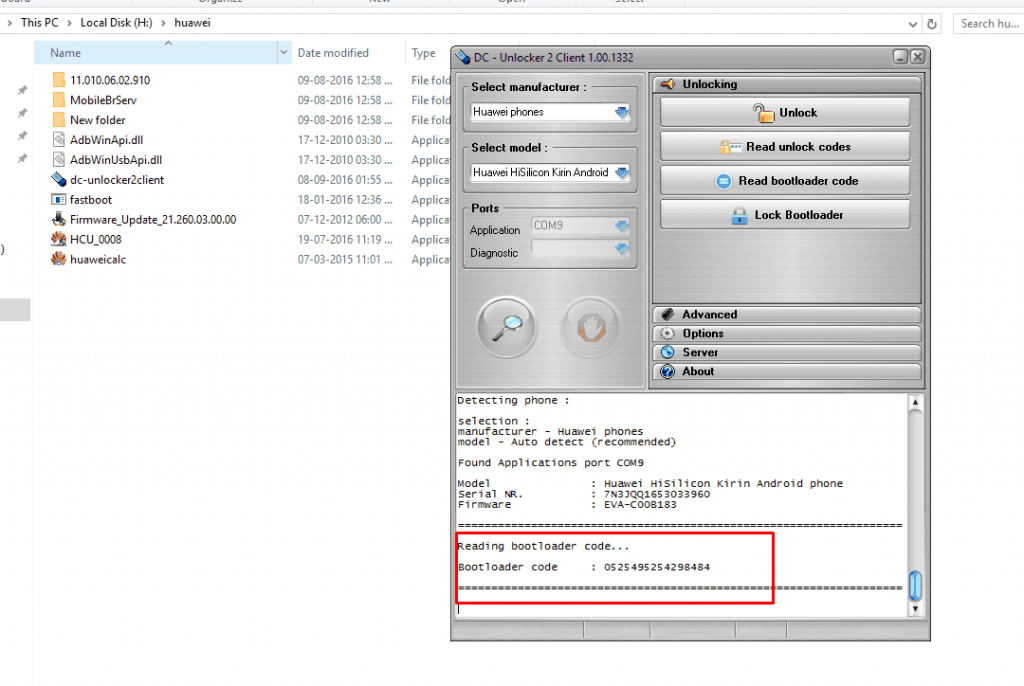Expand the Options section

(x=786, y=333)
